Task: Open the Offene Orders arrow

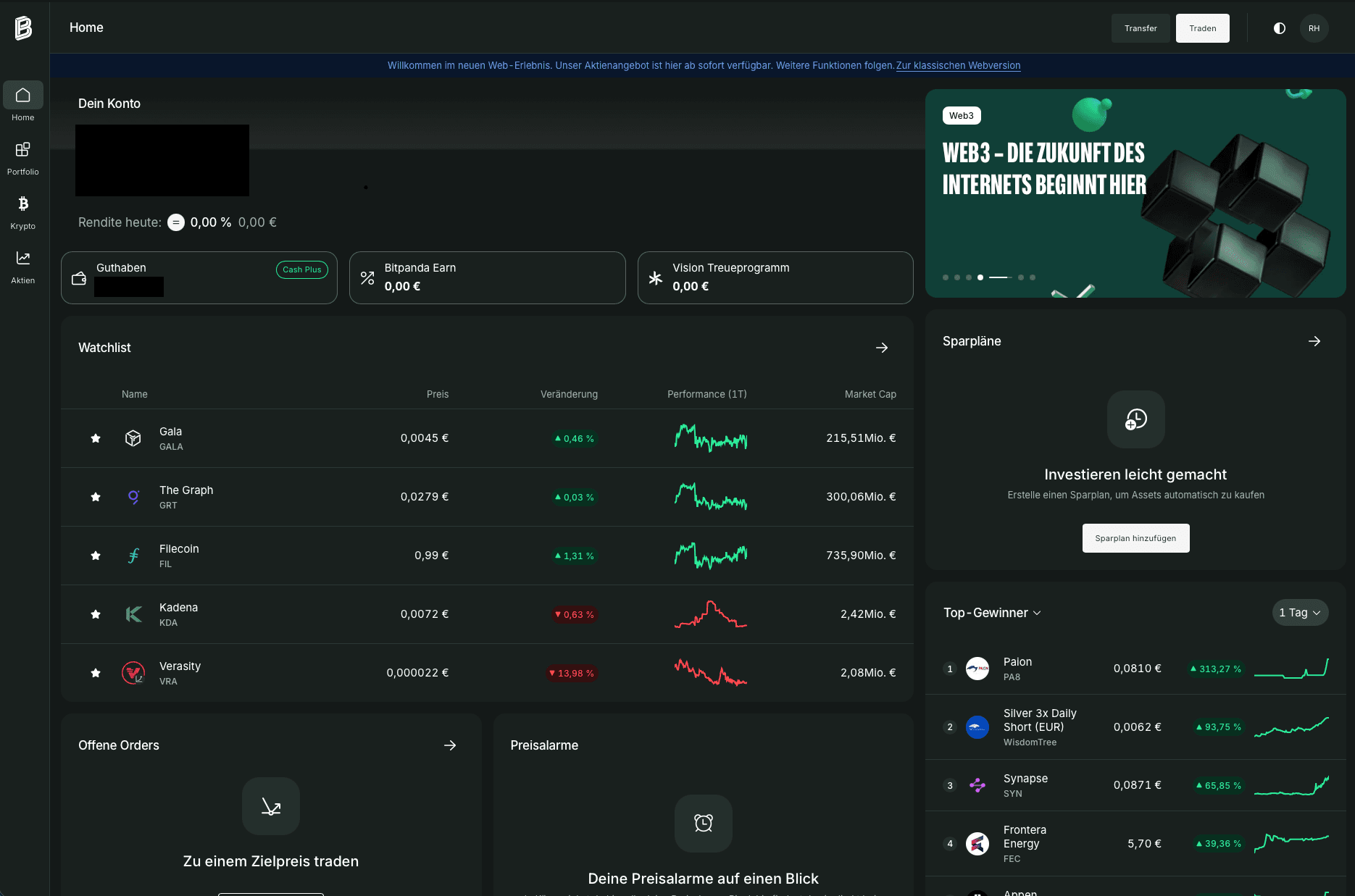Action: pyautogui.click(x=450, y=745)
